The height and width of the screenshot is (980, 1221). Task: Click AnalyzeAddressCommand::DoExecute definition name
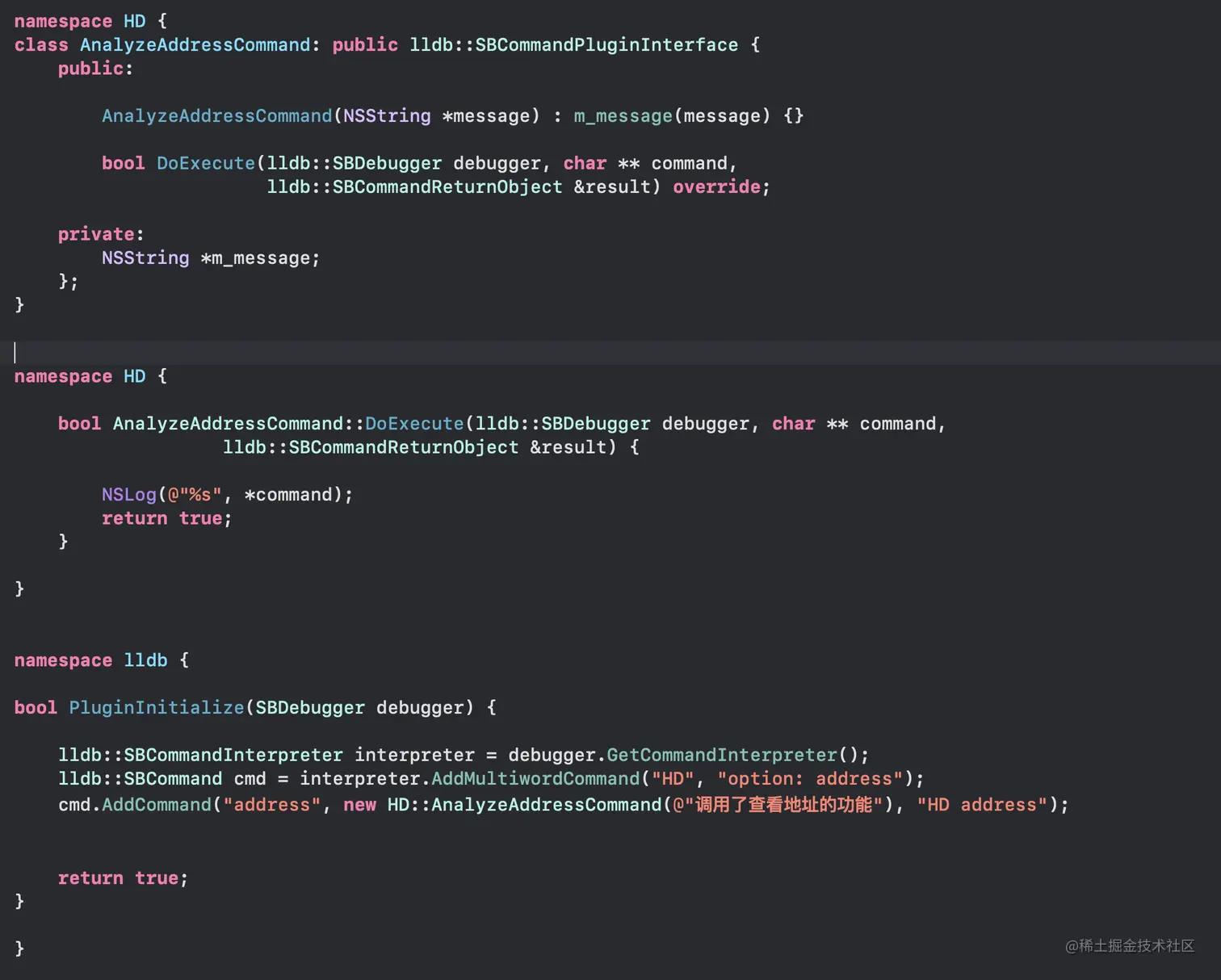tap(288, 424)
